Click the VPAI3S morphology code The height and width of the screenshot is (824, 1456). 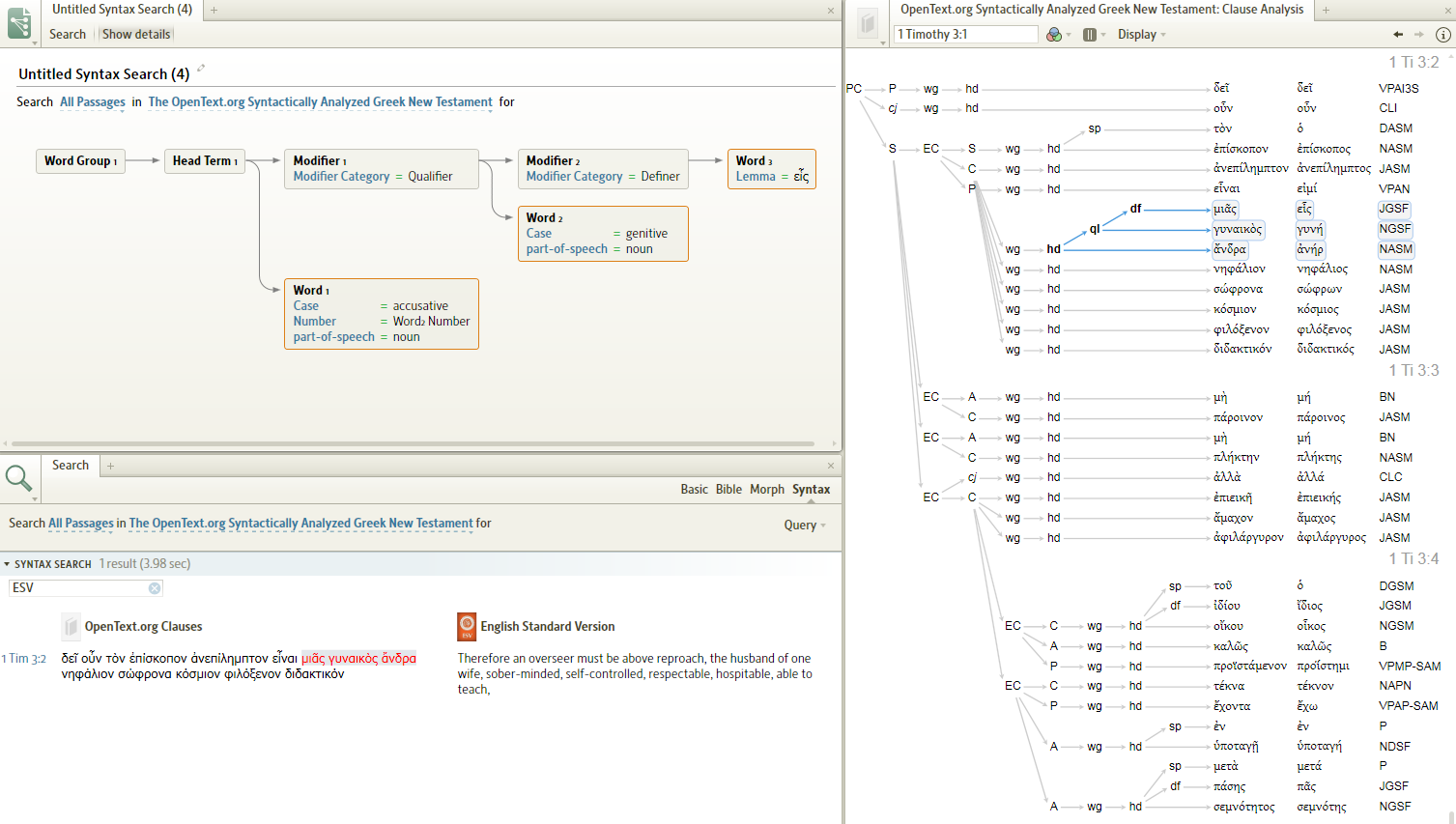coord(1399,89)
